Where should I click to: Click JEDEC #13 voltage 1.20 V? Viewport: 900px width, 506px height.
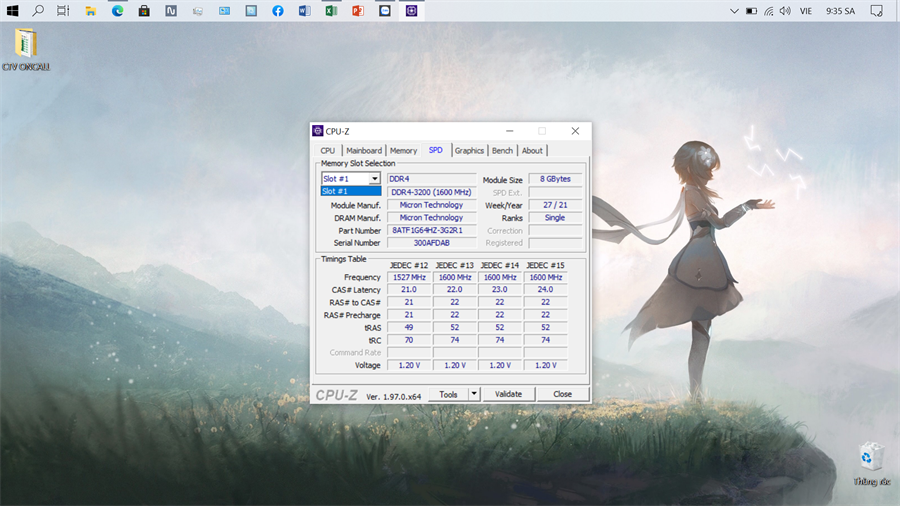pyautogui.click(x=455, y=365)
